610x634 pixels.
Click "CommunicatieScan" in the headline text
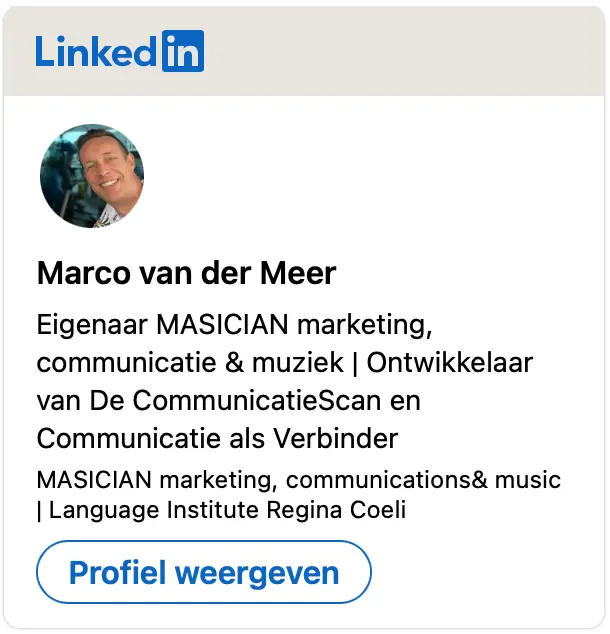pos(257,400)
